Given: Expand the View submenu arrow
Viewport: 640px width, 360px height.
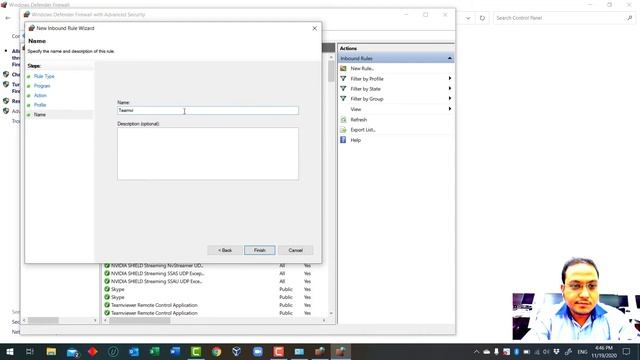Looking at the screenshot, I should pyautogui.click(x=450, y=109).
